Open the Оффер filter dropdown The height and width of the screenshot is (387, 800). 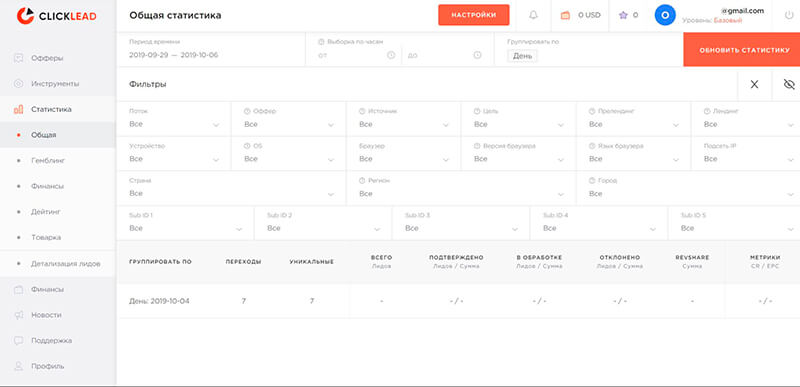pos(289,119)
